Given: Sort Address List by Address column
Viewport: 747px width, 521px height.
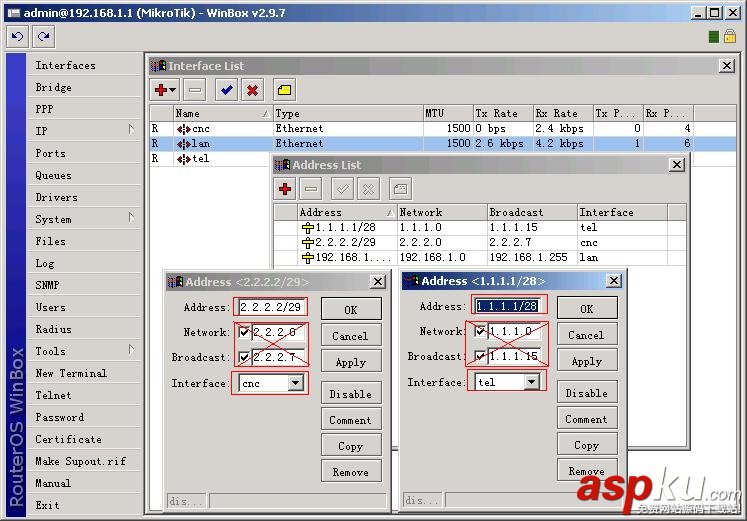Looking at the screenshot, I should click(x=347, y=212).
